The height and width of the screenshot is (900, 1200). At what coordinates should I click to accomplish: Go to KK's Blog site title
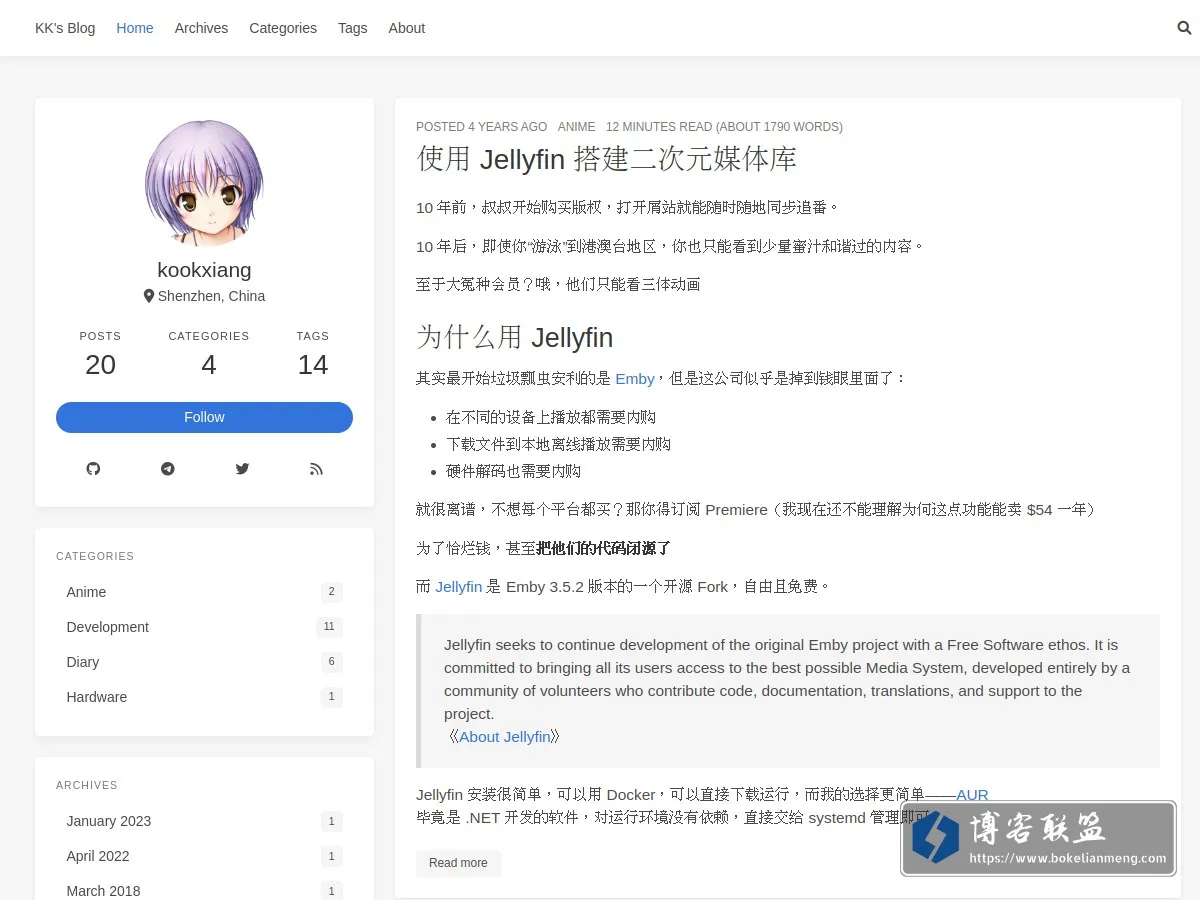point(65,28)
